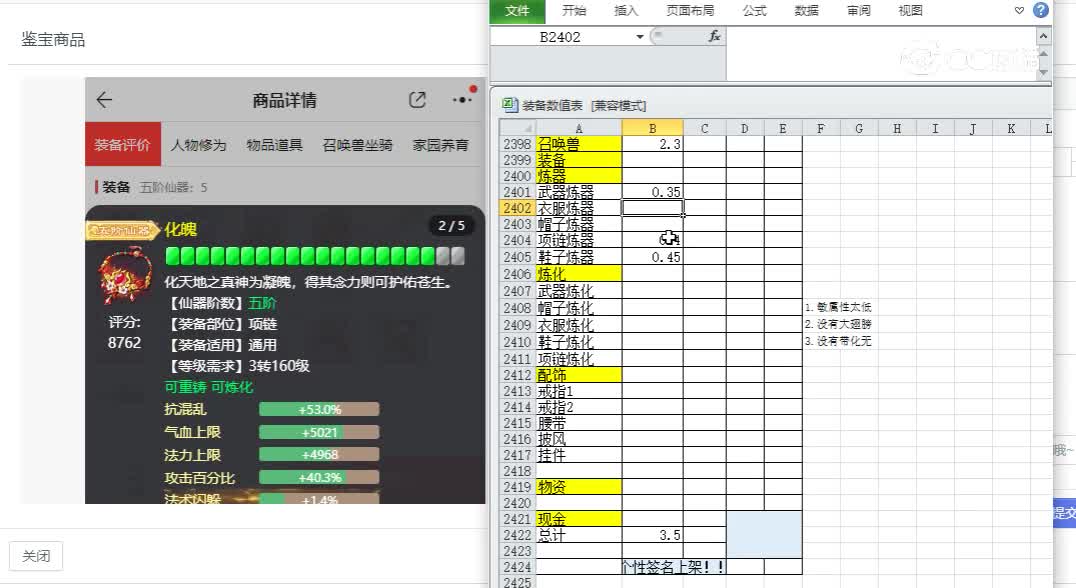1076x588 pixels.
Task: Click cell with value 0.45
Action: pyautogui.click(x=653, y=257)
